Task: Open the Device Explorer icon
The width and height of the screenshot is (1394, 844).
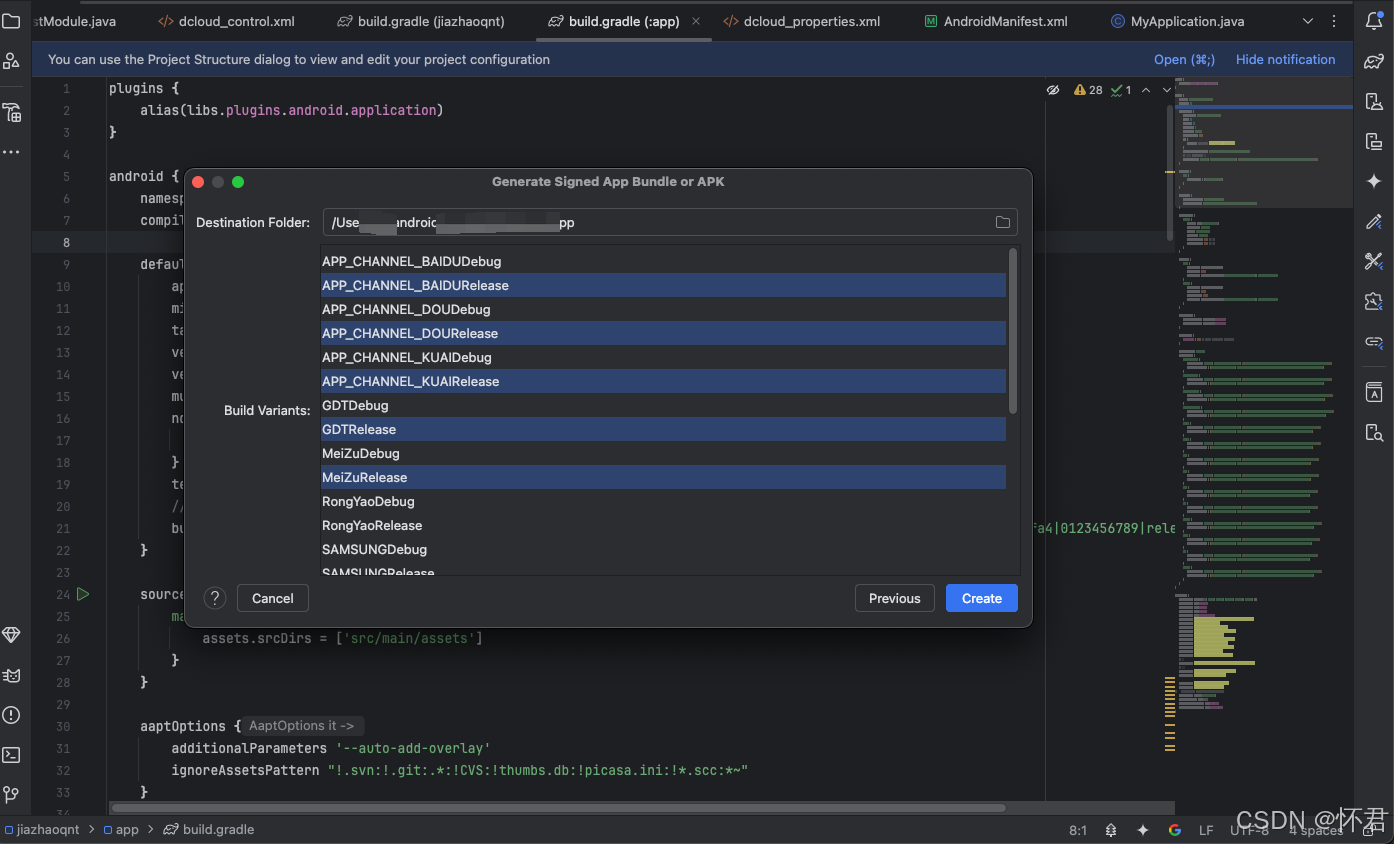Action: (x=1374, y=432)
